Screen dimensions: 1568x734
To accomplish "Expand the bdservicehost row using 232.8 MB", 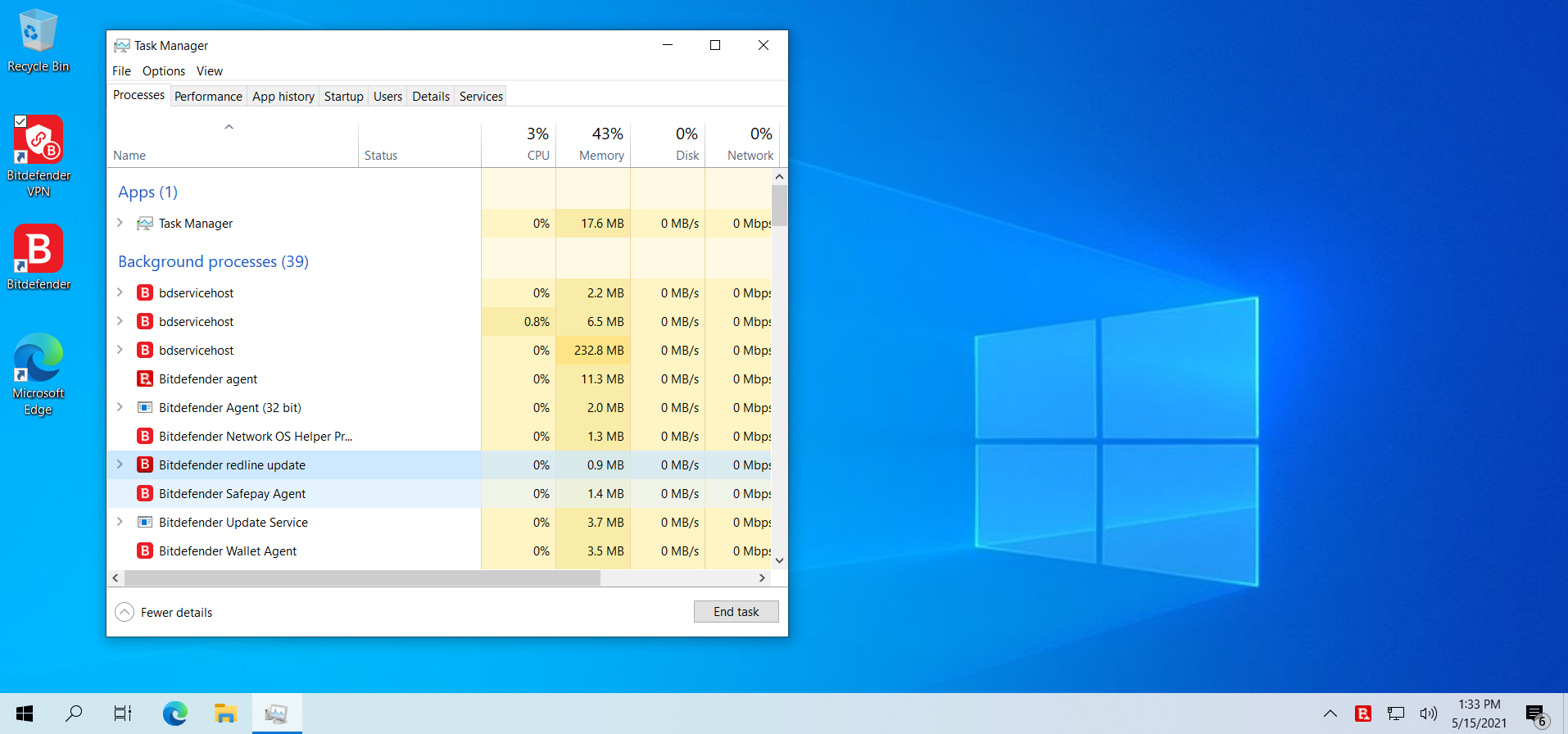I will [x=120, y=350].
